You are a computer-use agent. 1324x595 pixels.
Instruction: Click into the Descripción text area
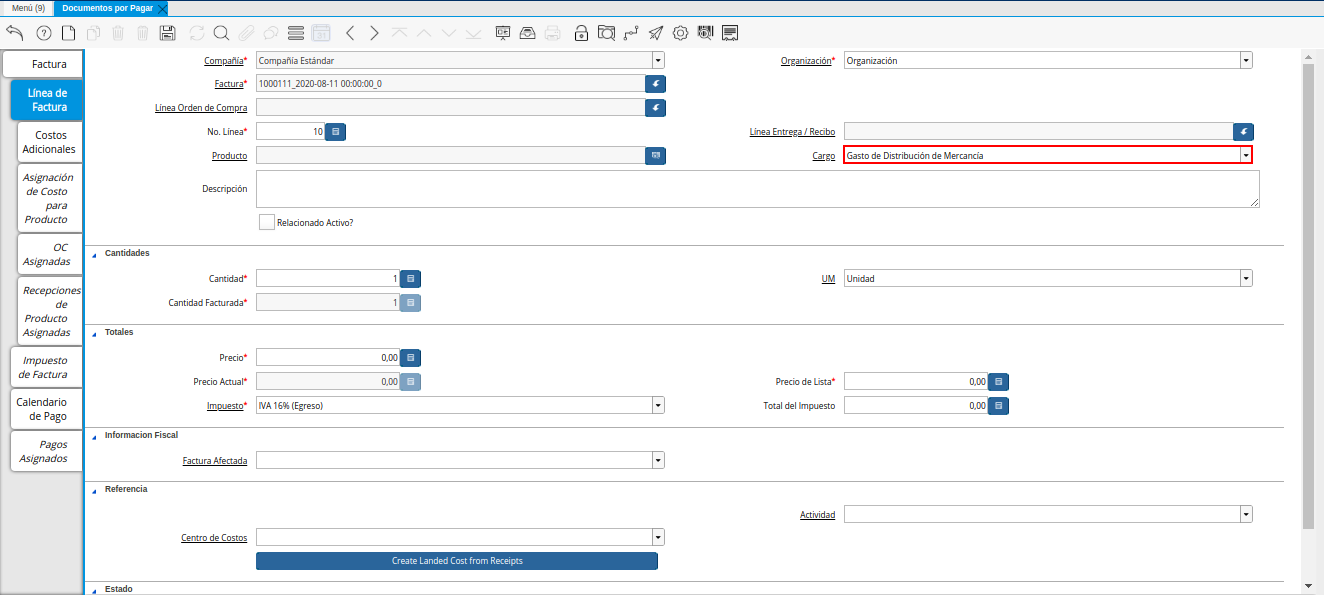pos(757,189)
